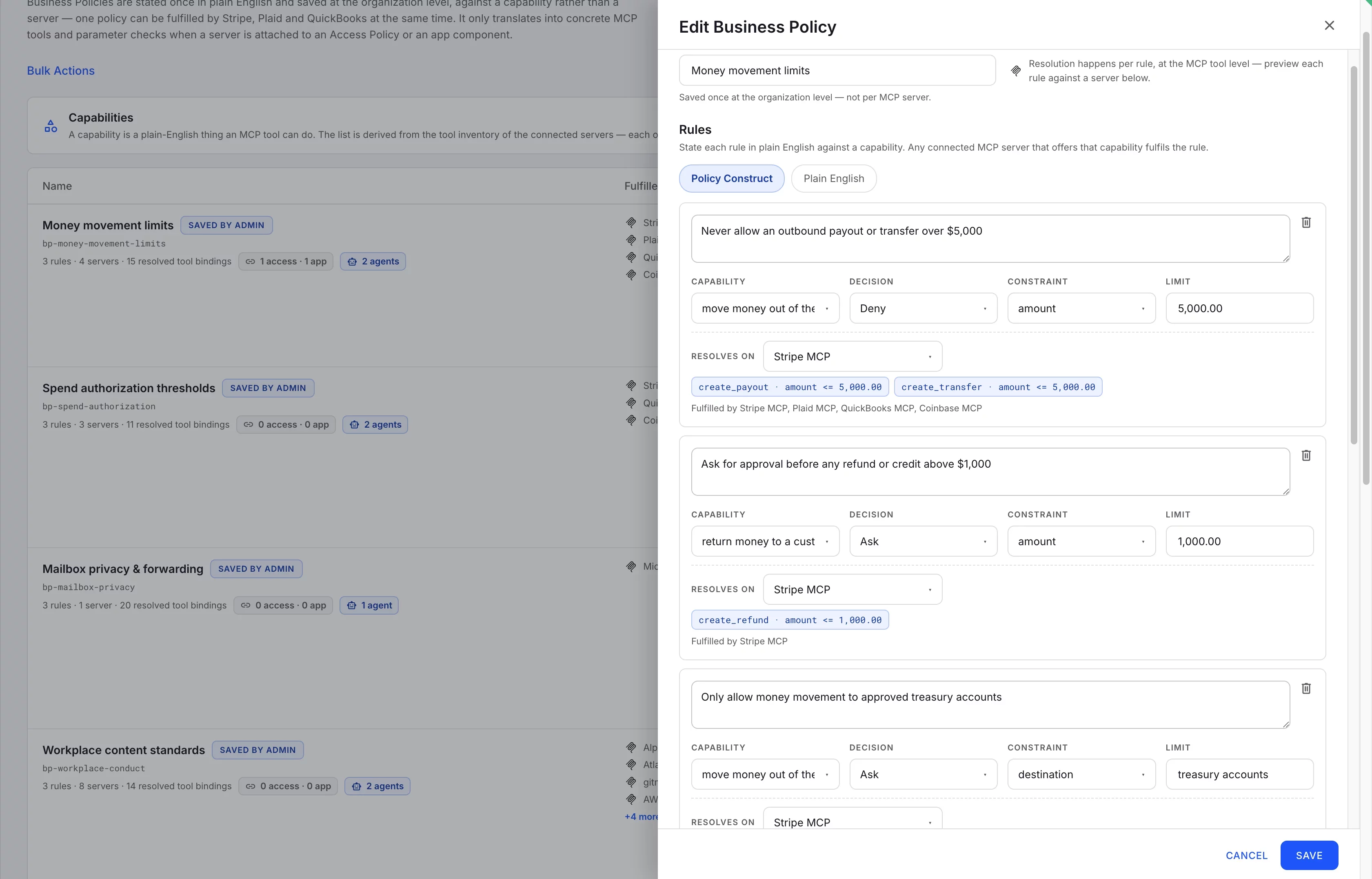Click server icon in Mailbox privacy row

tap(631, 567)
